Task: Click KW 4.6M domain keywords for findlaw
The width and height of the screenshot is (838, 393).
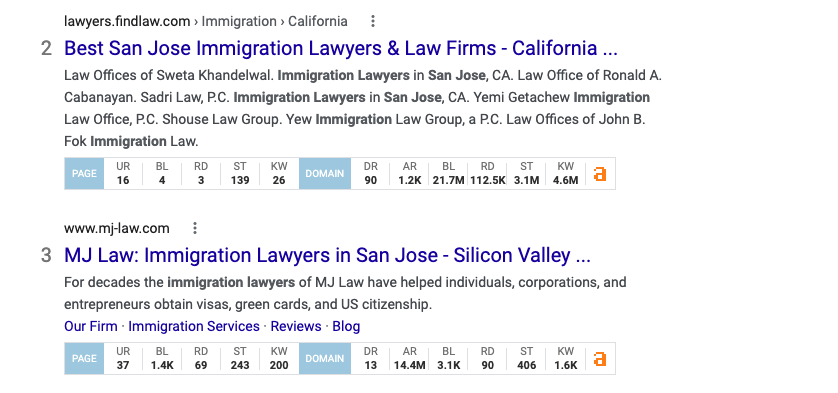Action: 565,174
